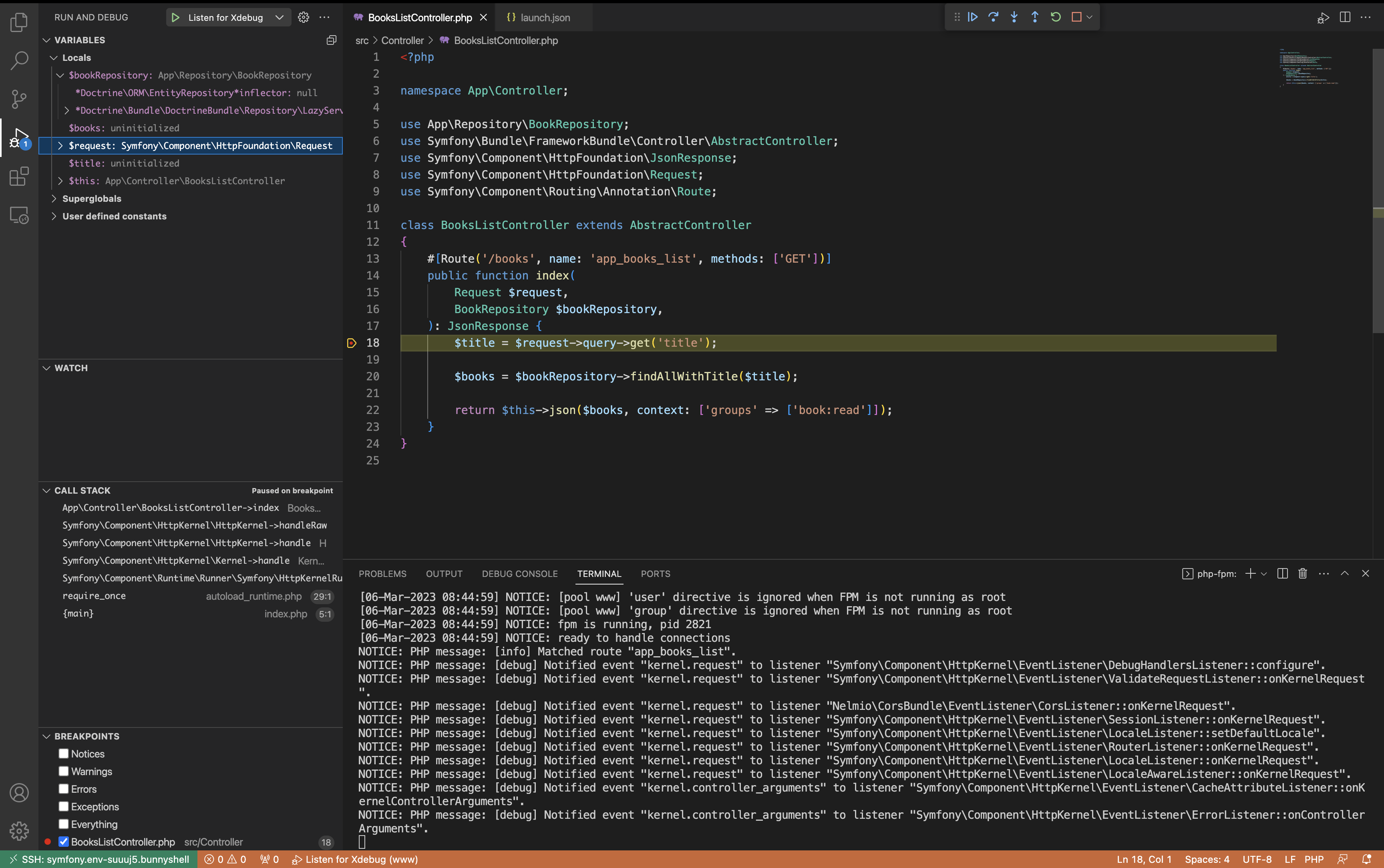
Task: Open the Extensions view
Action: tap(19, 176)
